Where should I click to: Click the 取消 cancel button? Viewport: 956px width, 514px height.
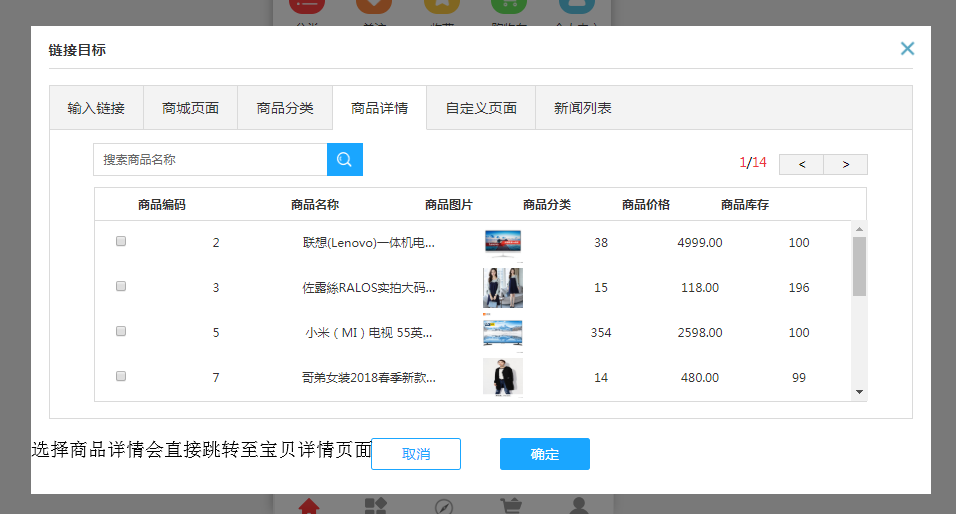(x=415, y=454)
